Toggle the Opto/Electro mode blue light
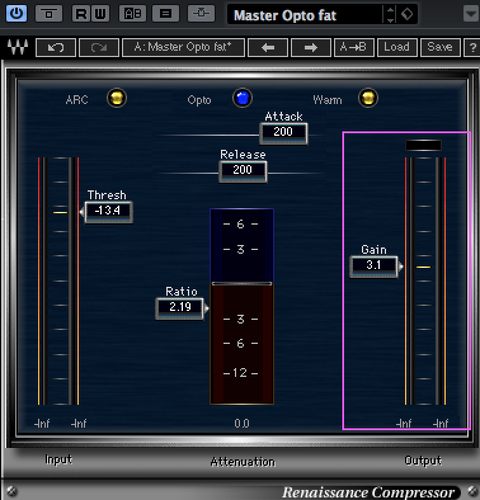This screenshot has height=500, width=480. pyautogui.click(x=242, y=98)
